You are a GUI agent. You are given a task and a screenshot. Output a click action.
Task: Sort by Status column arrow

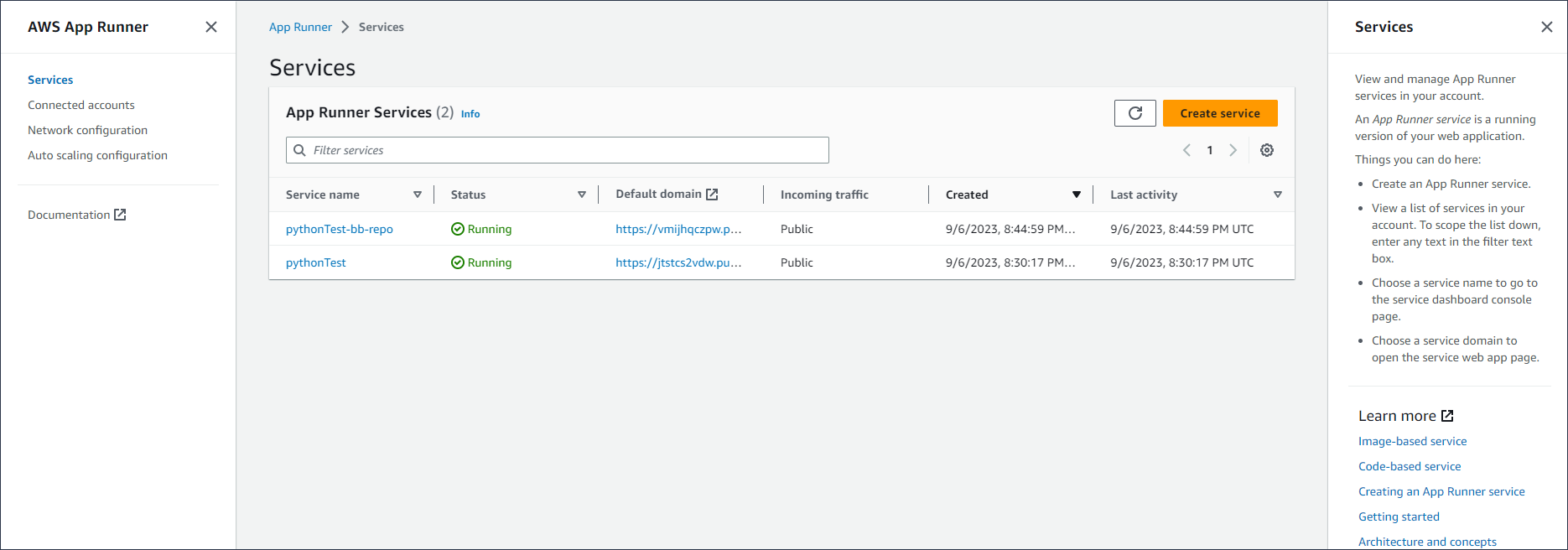(581, 195)
